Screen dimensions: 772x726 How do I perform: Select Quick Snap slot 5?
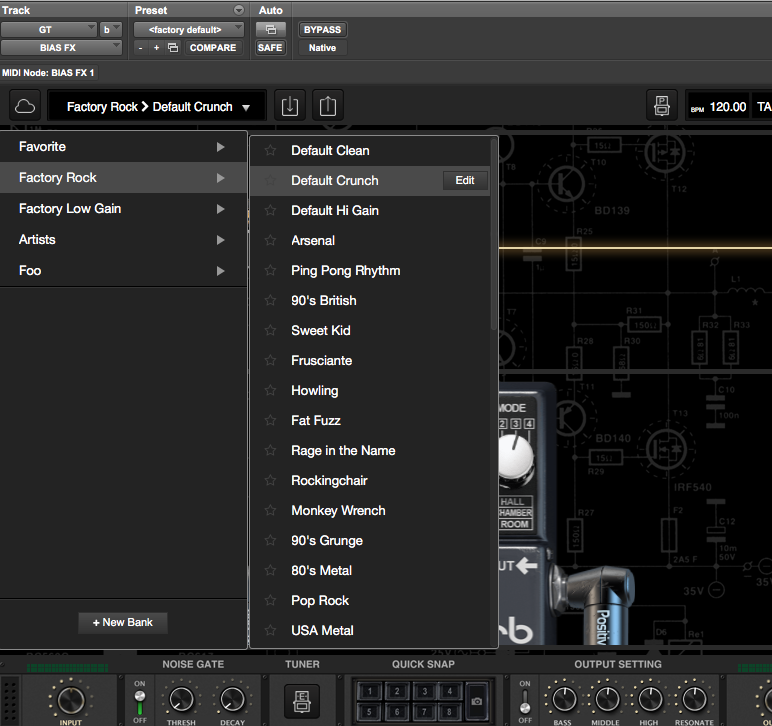coord(370,712)
